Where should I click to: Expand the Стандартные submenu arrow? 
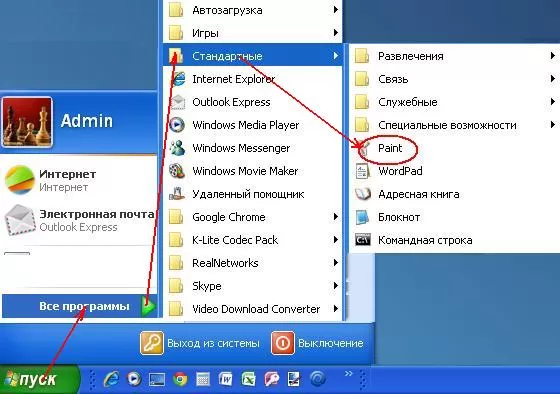click(x=335, y=56)
